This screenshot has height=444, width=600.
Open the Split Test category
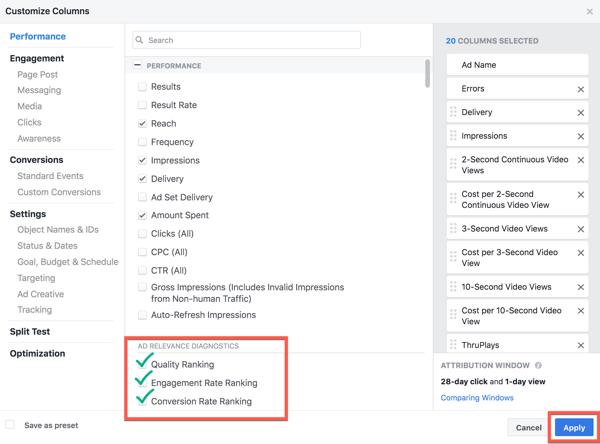30,331
